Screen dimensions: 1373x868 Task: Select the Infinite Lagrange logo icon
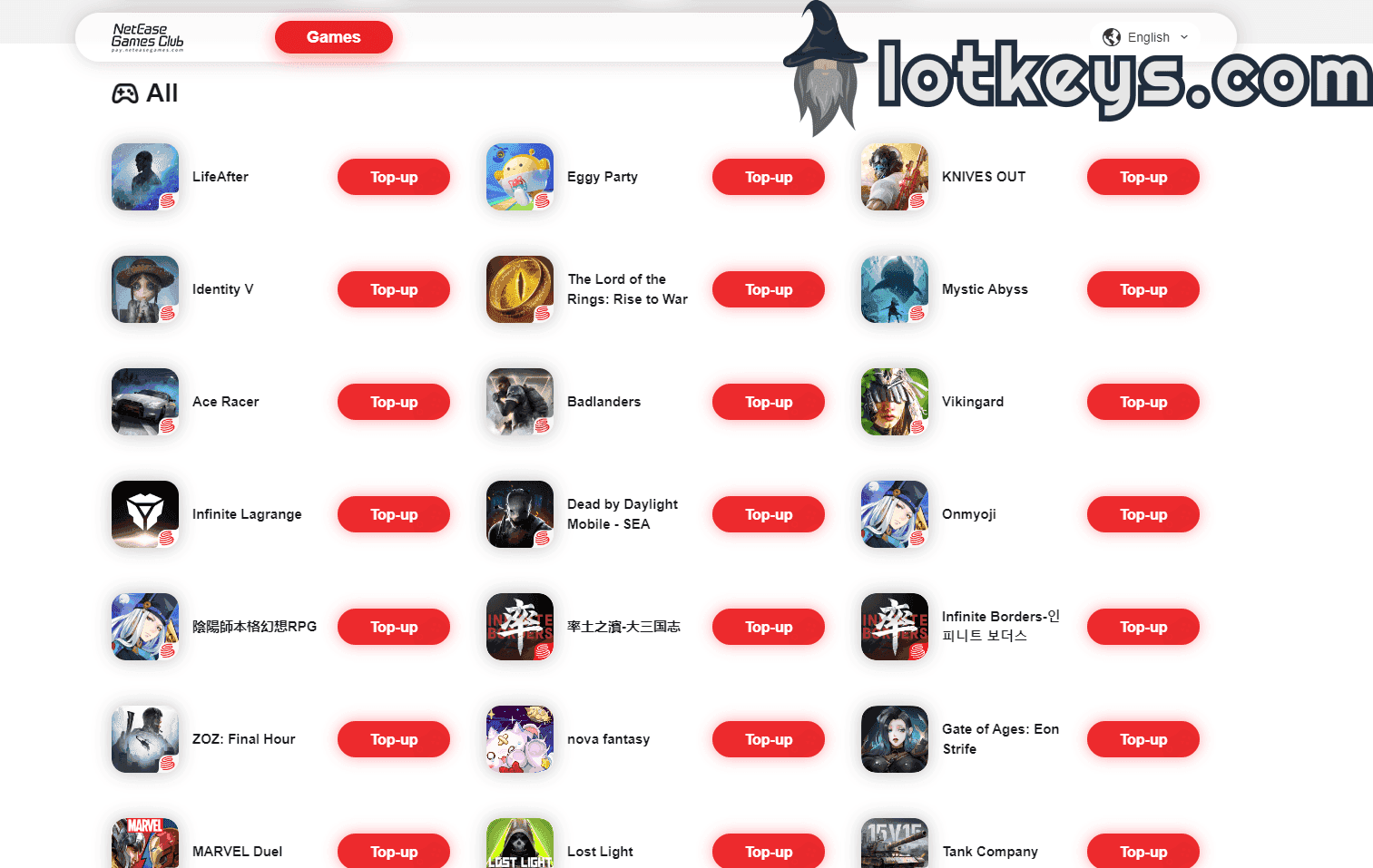click(145, 514)
